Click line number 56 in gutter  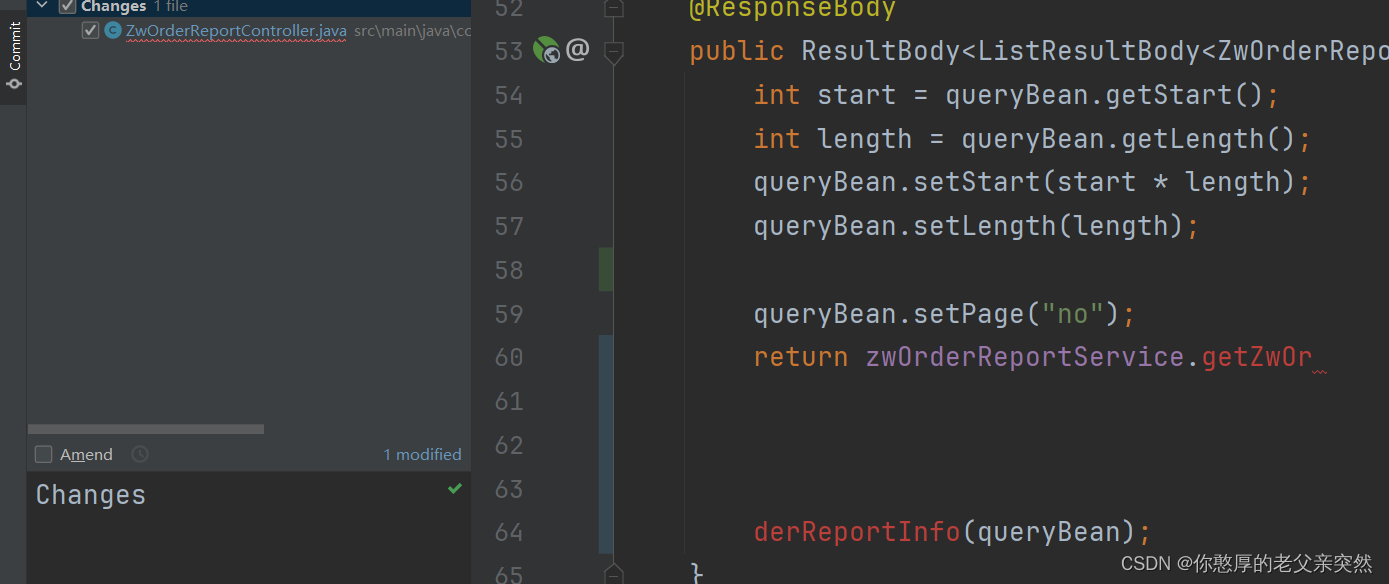pos(509,182)
